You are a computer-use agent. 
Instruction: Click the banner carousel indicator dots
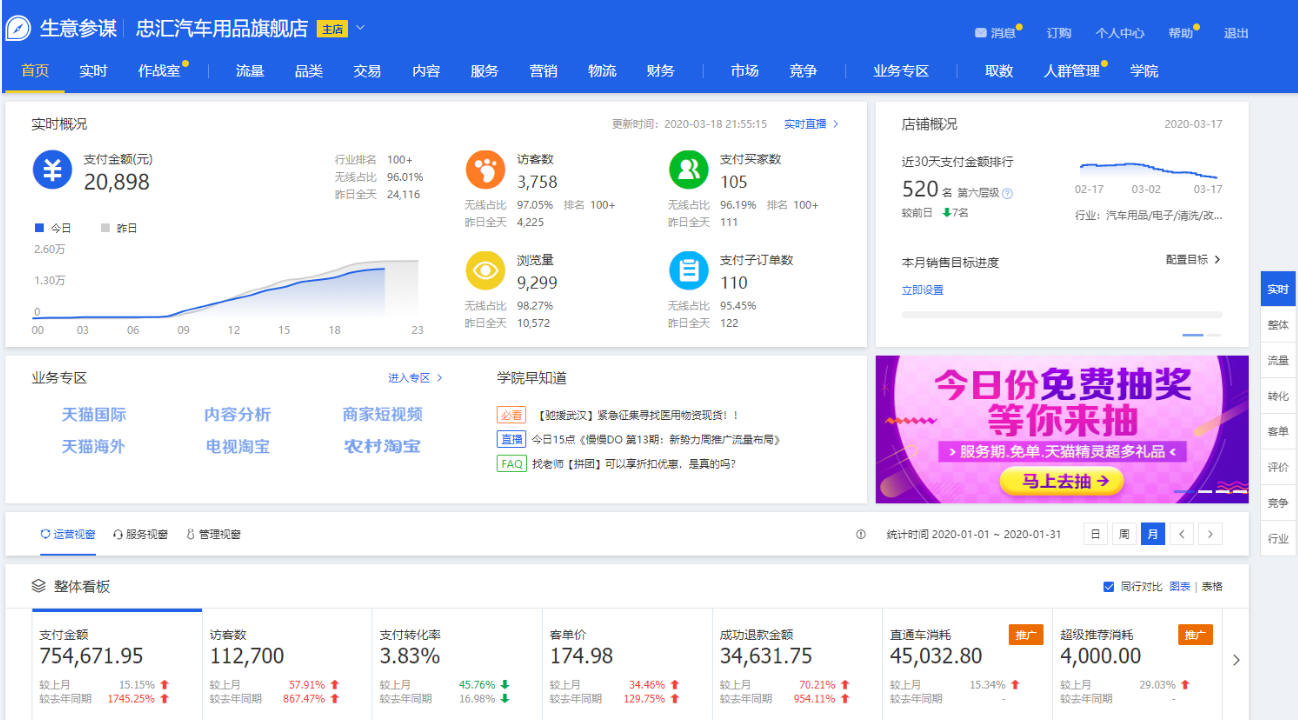click(x=1210, y=491)
